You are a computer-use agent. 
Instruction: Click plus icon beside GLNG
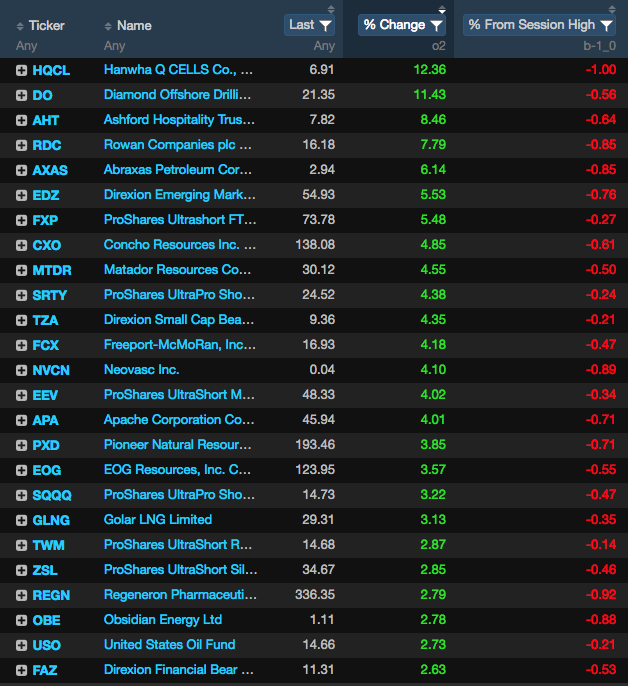pos(21,520)
